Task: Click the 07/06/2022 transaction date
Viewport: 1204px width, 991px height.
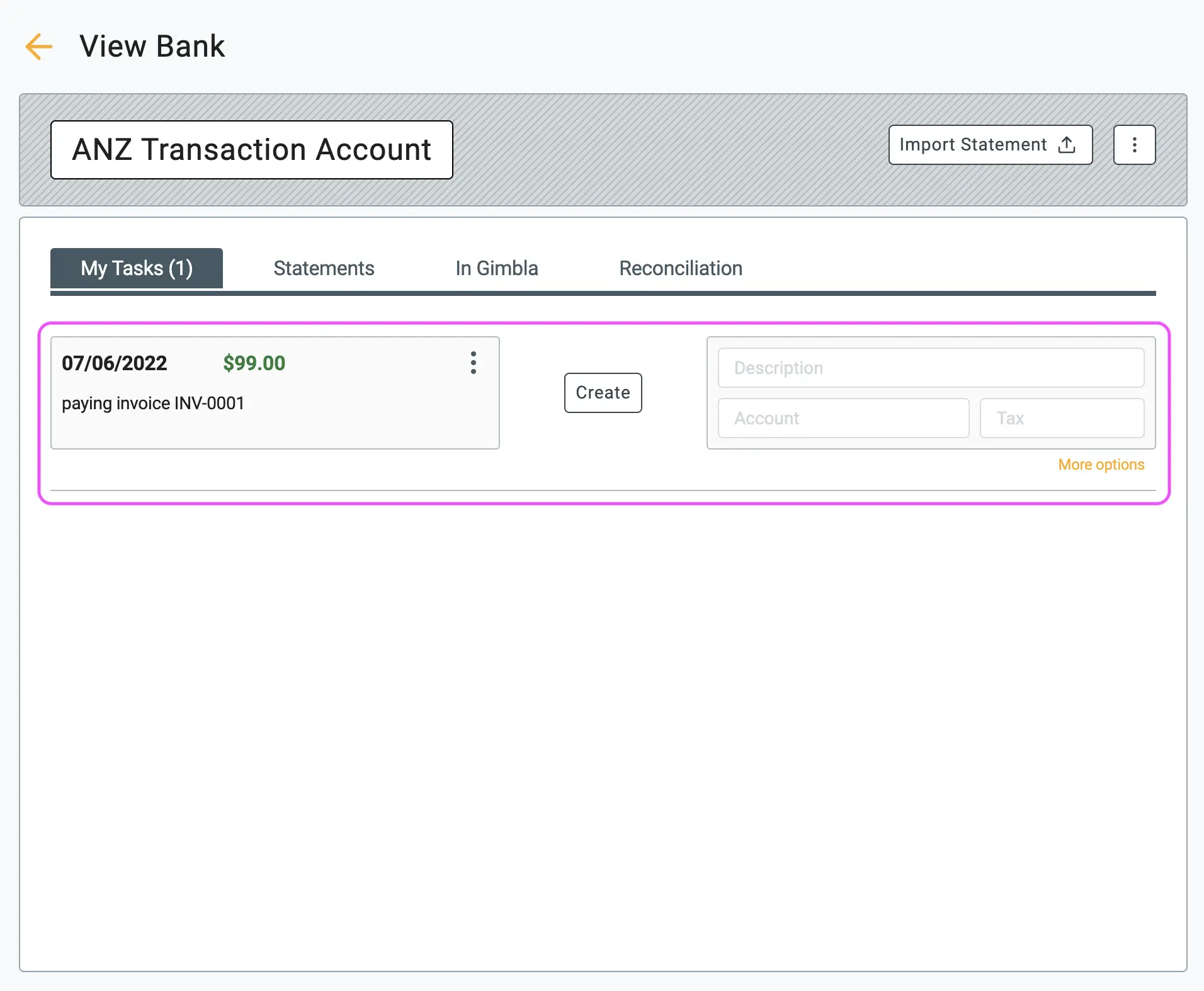Action: click(x=115, y=363)
